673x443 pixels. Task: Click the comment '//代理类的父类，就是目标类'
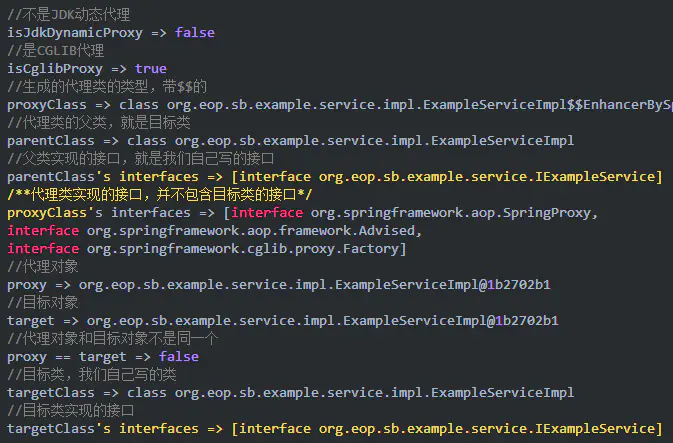pyautogui.click(x=99, y=123)
